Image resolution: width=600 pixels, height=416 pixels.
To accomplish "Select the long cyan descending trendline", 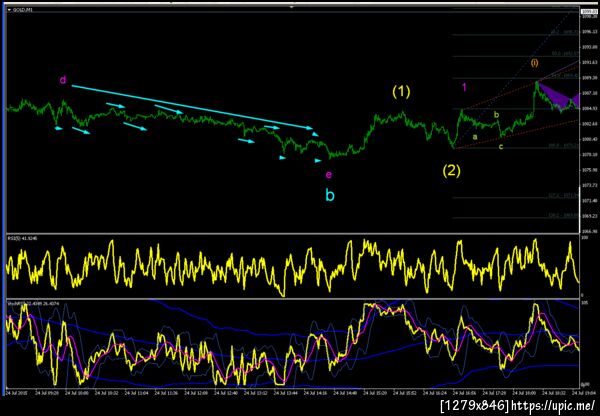I will 192,107.
